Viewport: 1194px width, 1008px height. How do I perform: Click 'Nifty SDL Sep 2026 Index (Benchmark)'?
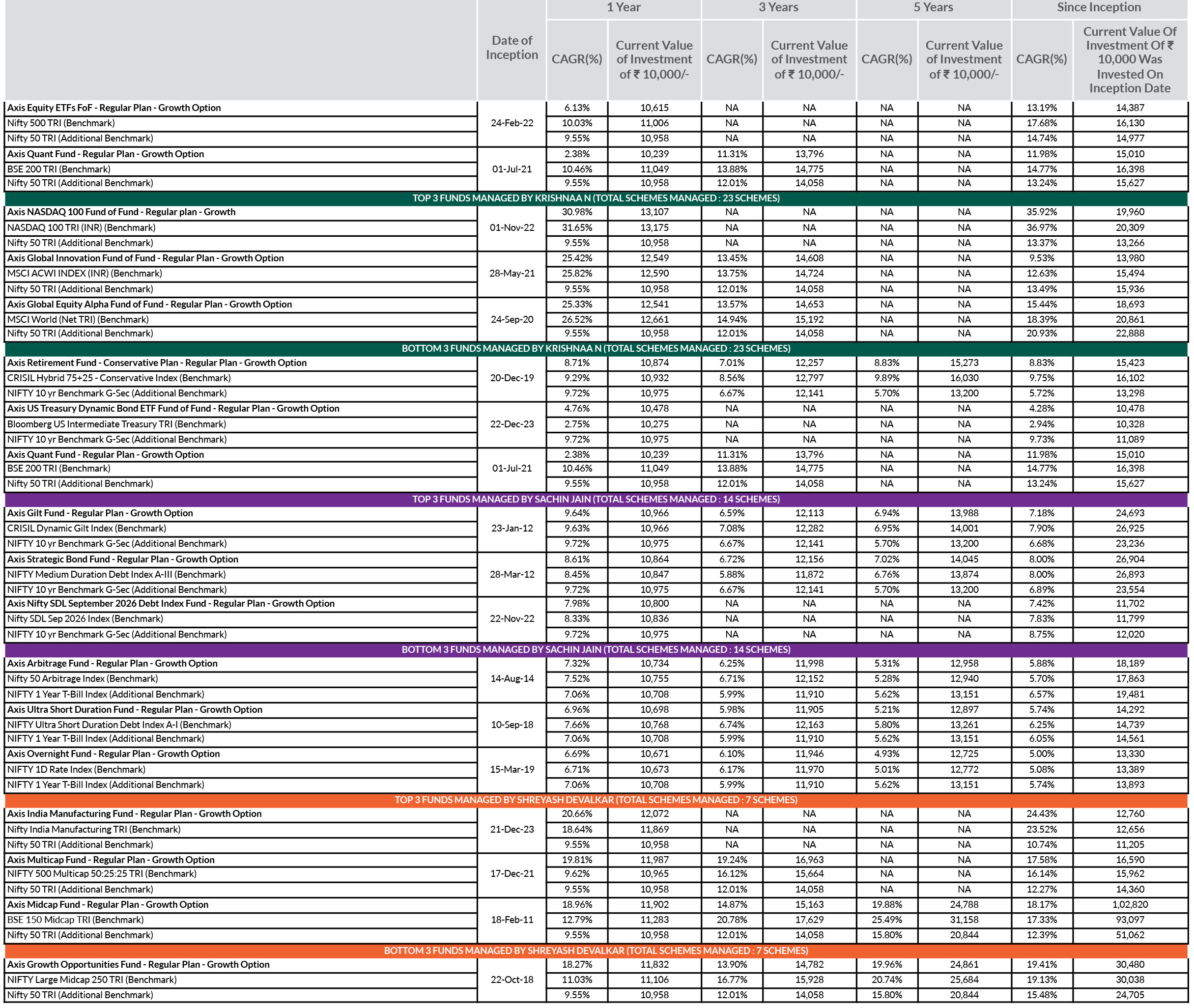coord(85,619)
